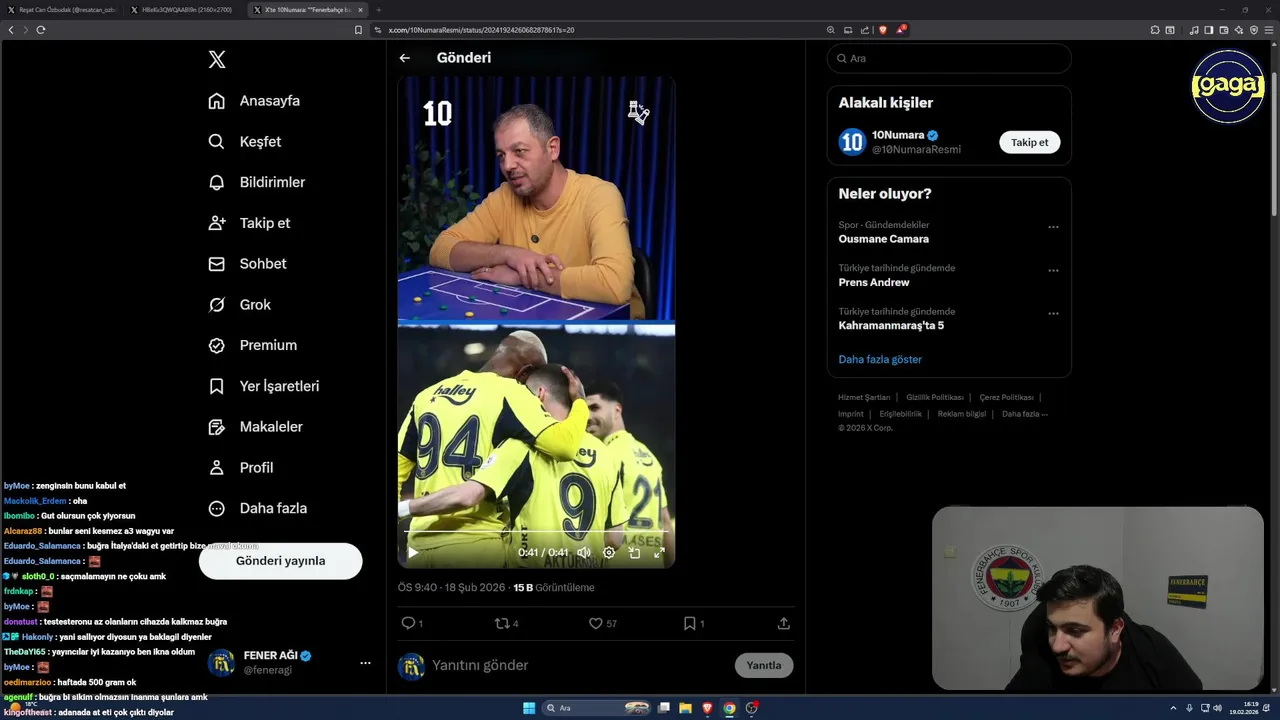Click the 15 B Görüntüleme view count
Screen dimensions: 1280x720
coord(554,588)
